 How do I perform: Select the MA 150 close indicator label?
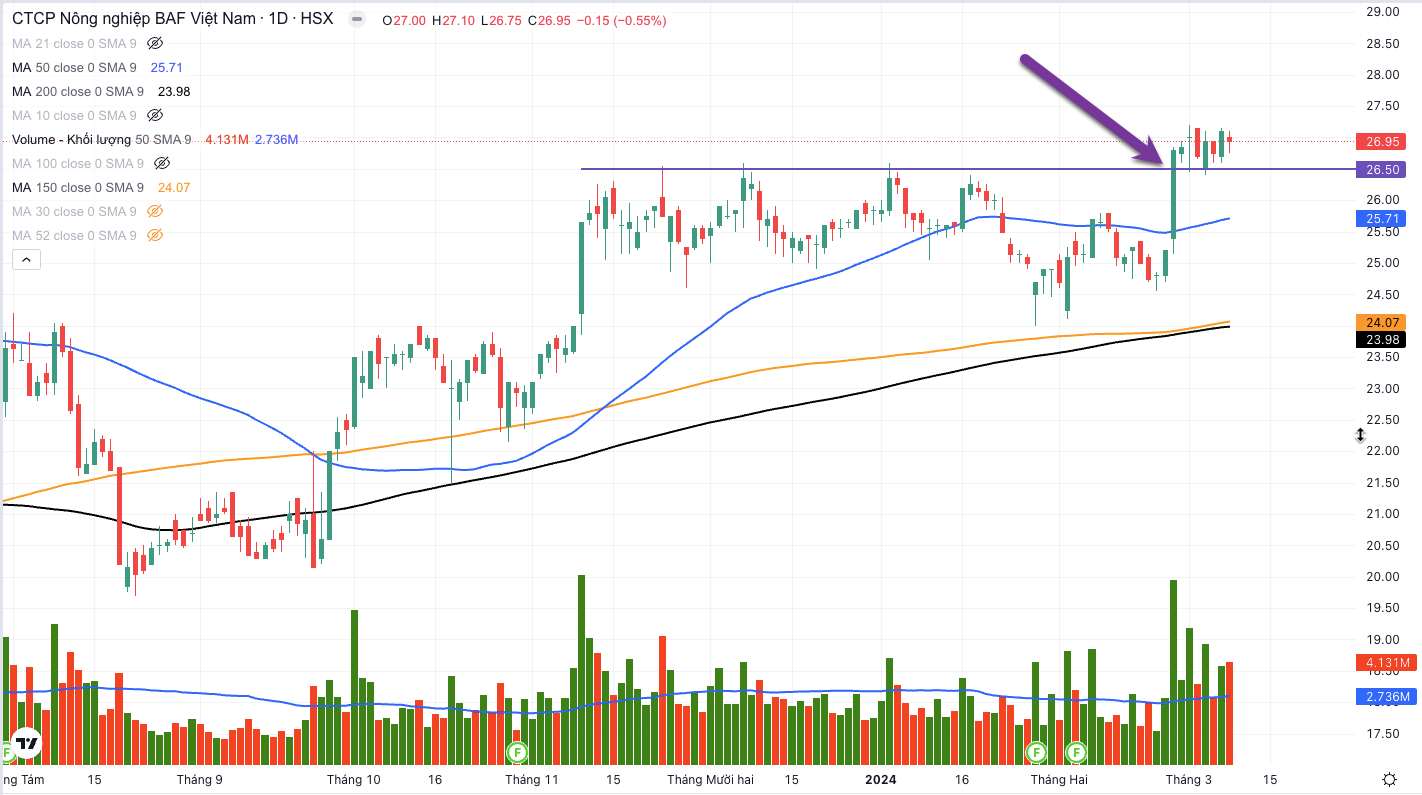click(x=78, y=187)
